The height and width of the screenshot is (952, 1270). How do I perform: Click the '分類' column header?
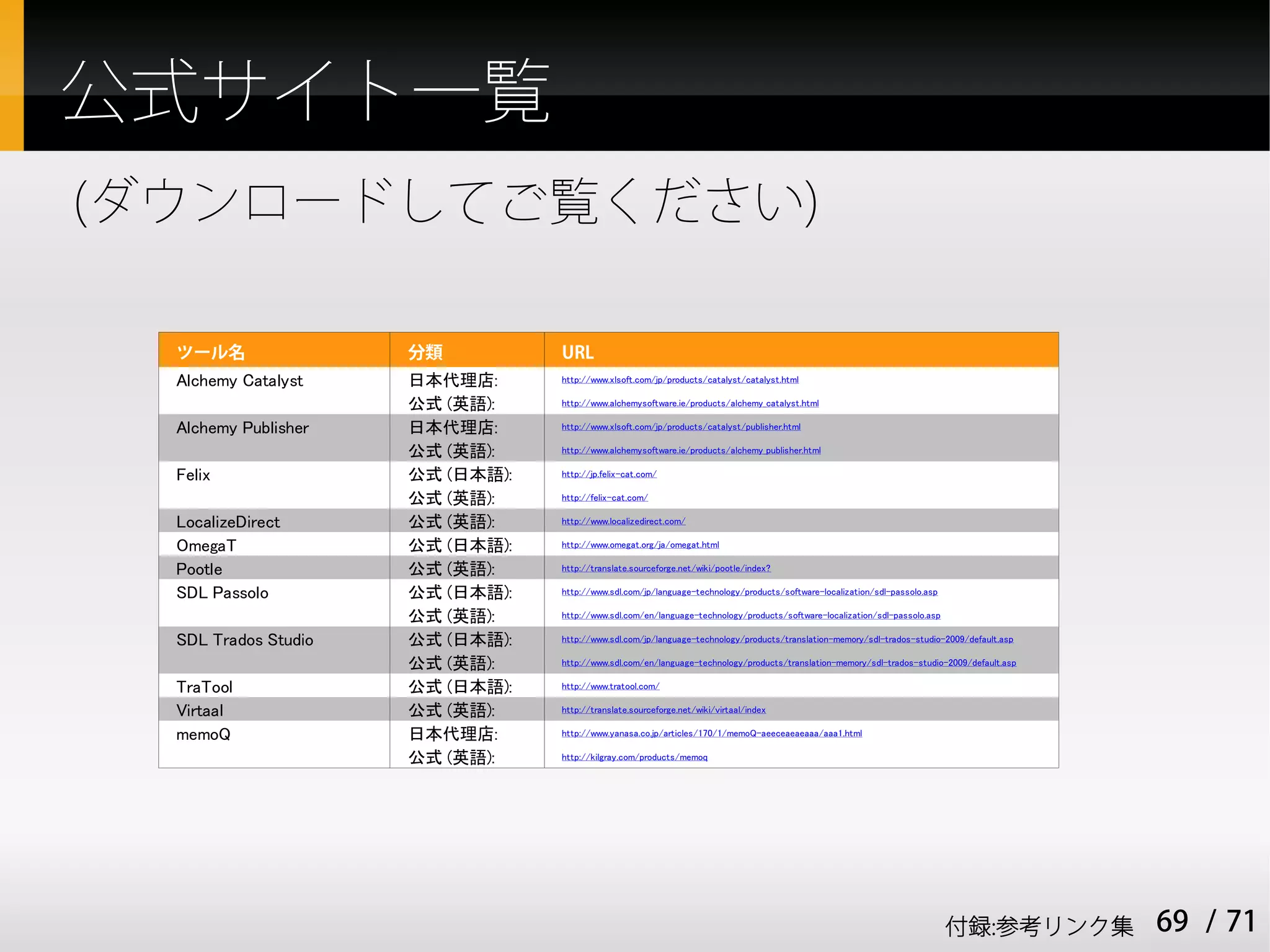pyautogui.click(x=467, y=350)
